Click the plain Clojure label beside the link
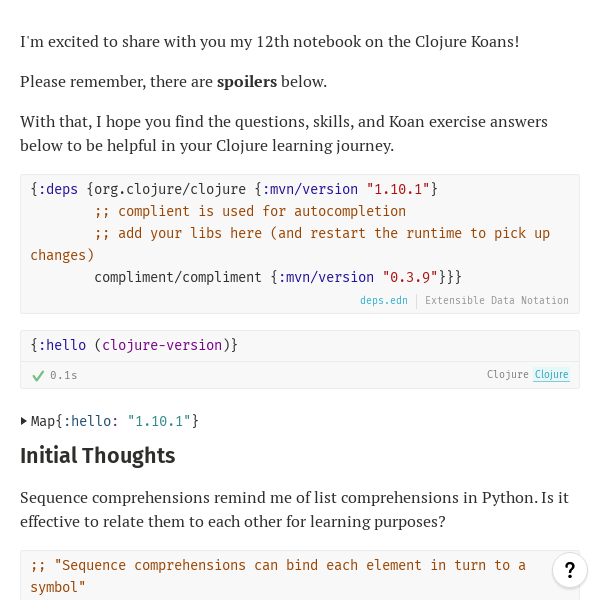 (x=507, y=375)
